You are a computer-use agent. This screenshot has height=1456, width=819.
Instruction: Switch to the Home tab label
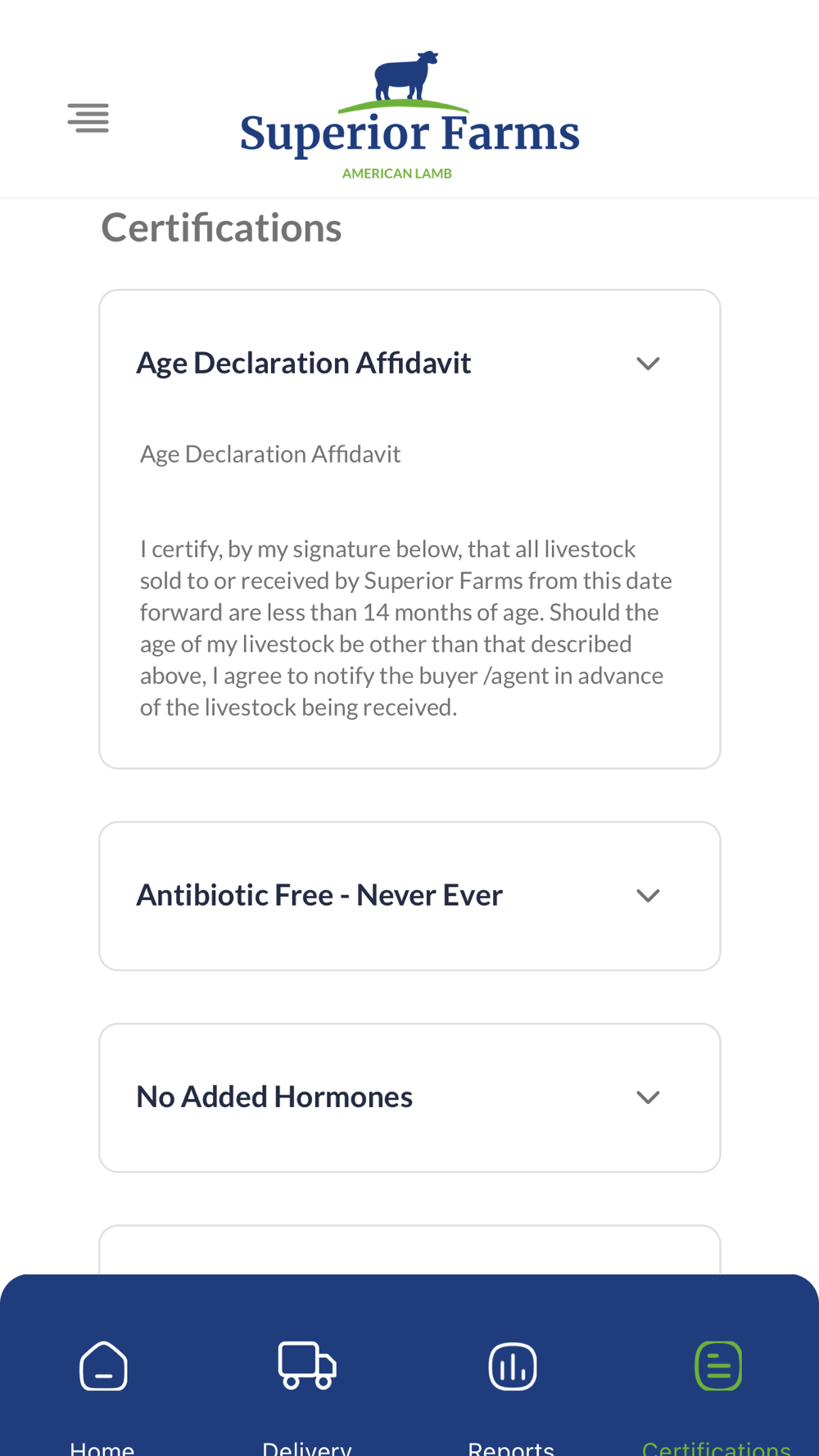(102, 1448)
